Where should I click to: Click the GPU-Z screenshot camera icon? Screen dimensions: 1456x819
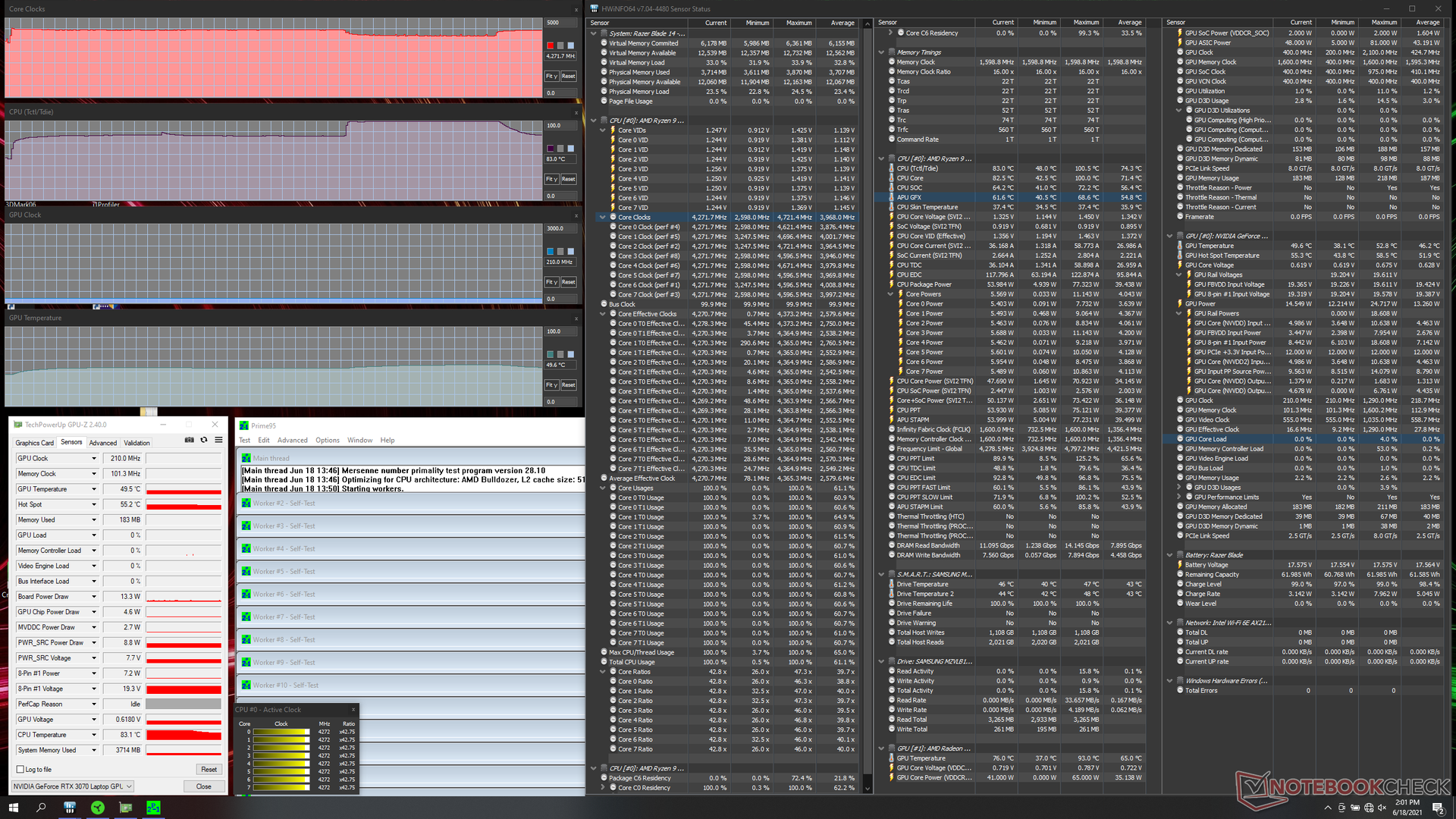coord(189,440)
